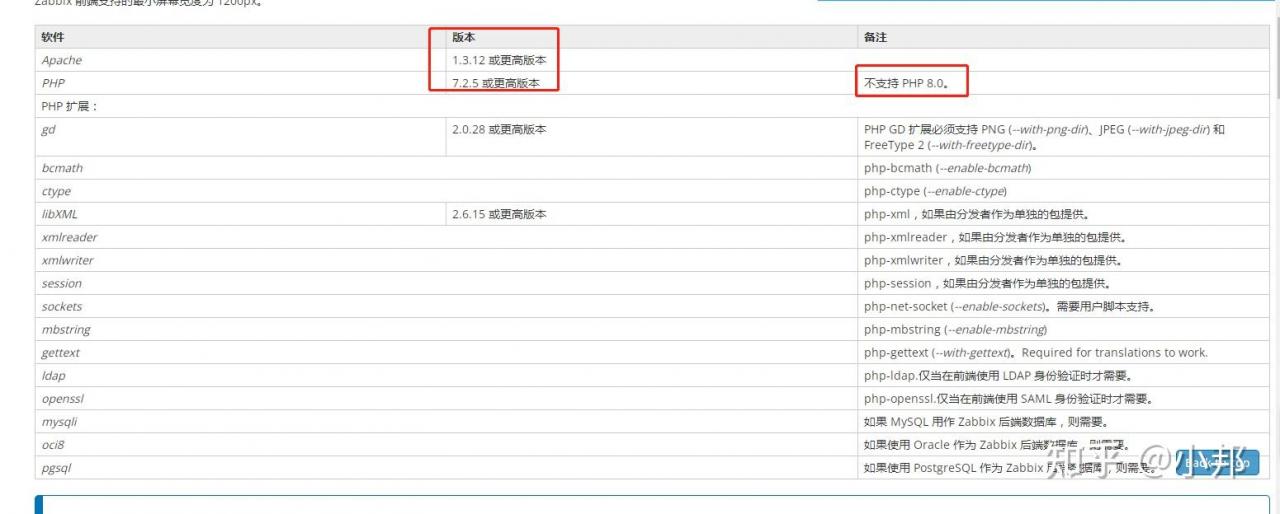Click the 'php-gettext (--with-gettext)' remark
The image size is (1280, 514).
1036,352
